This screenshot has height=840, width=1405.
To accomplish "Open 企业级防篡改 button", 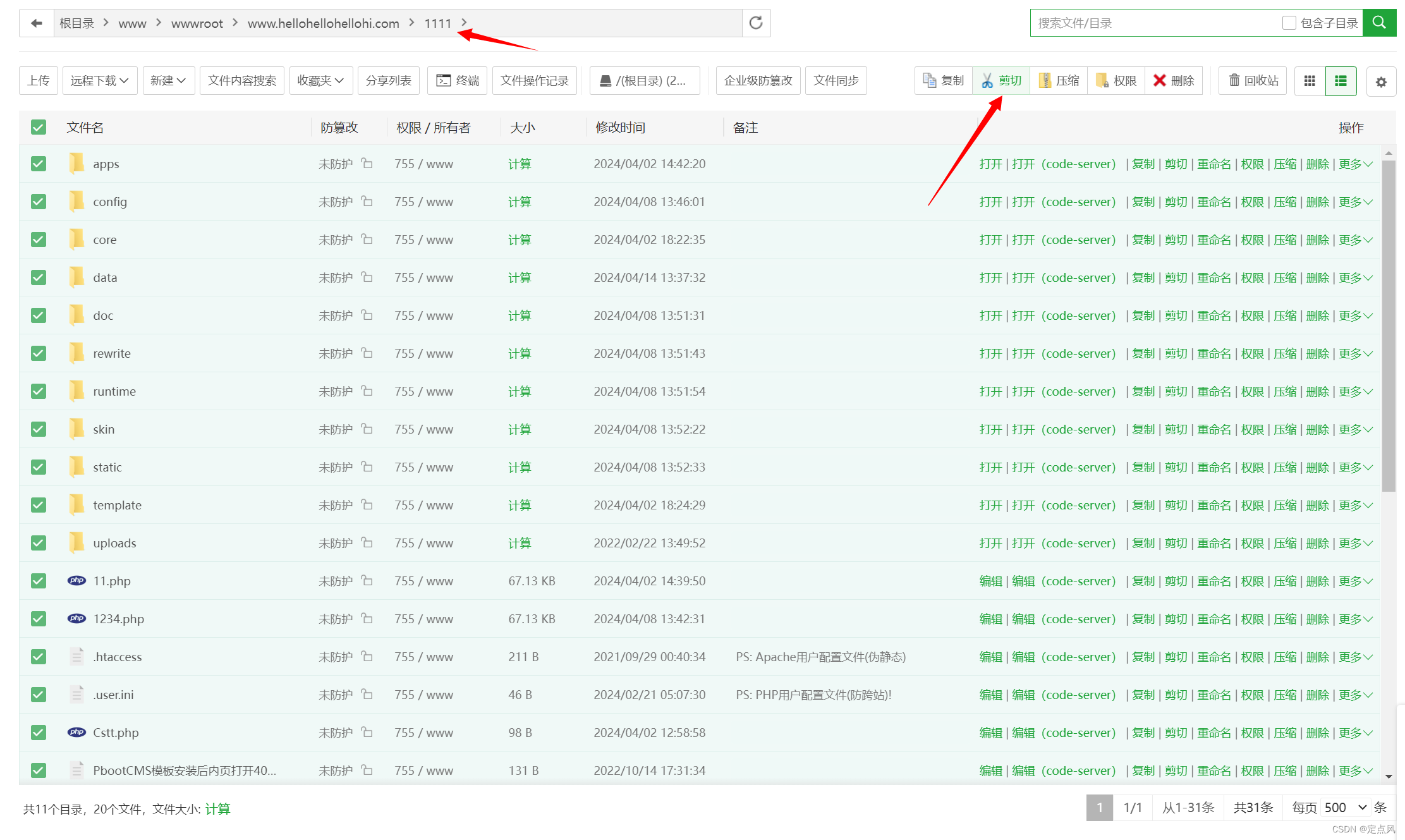I will click(758, 81).
